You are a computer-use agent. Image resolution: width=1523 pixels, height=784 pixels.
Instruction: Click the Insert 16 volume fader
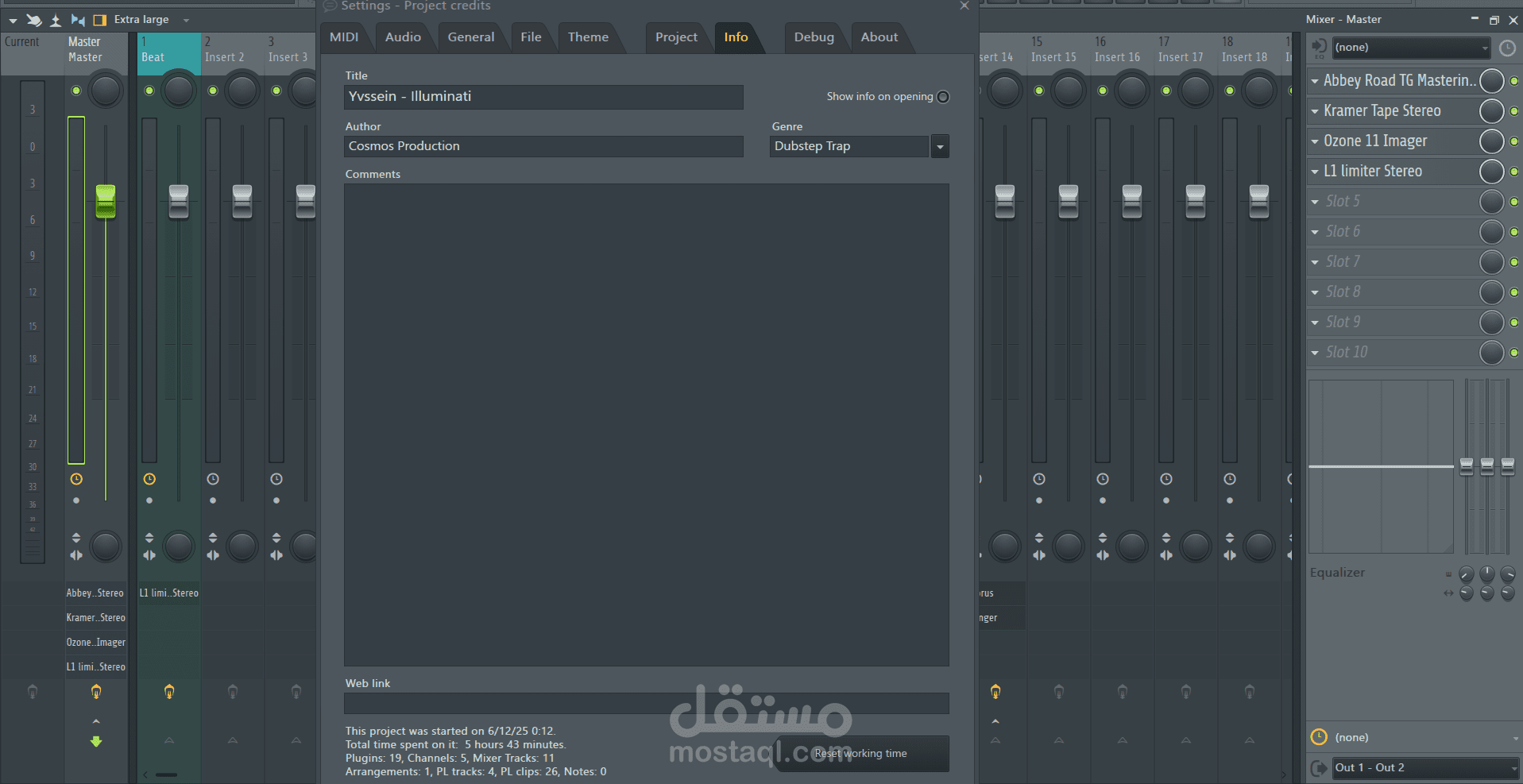click(x=1132, y=201)
